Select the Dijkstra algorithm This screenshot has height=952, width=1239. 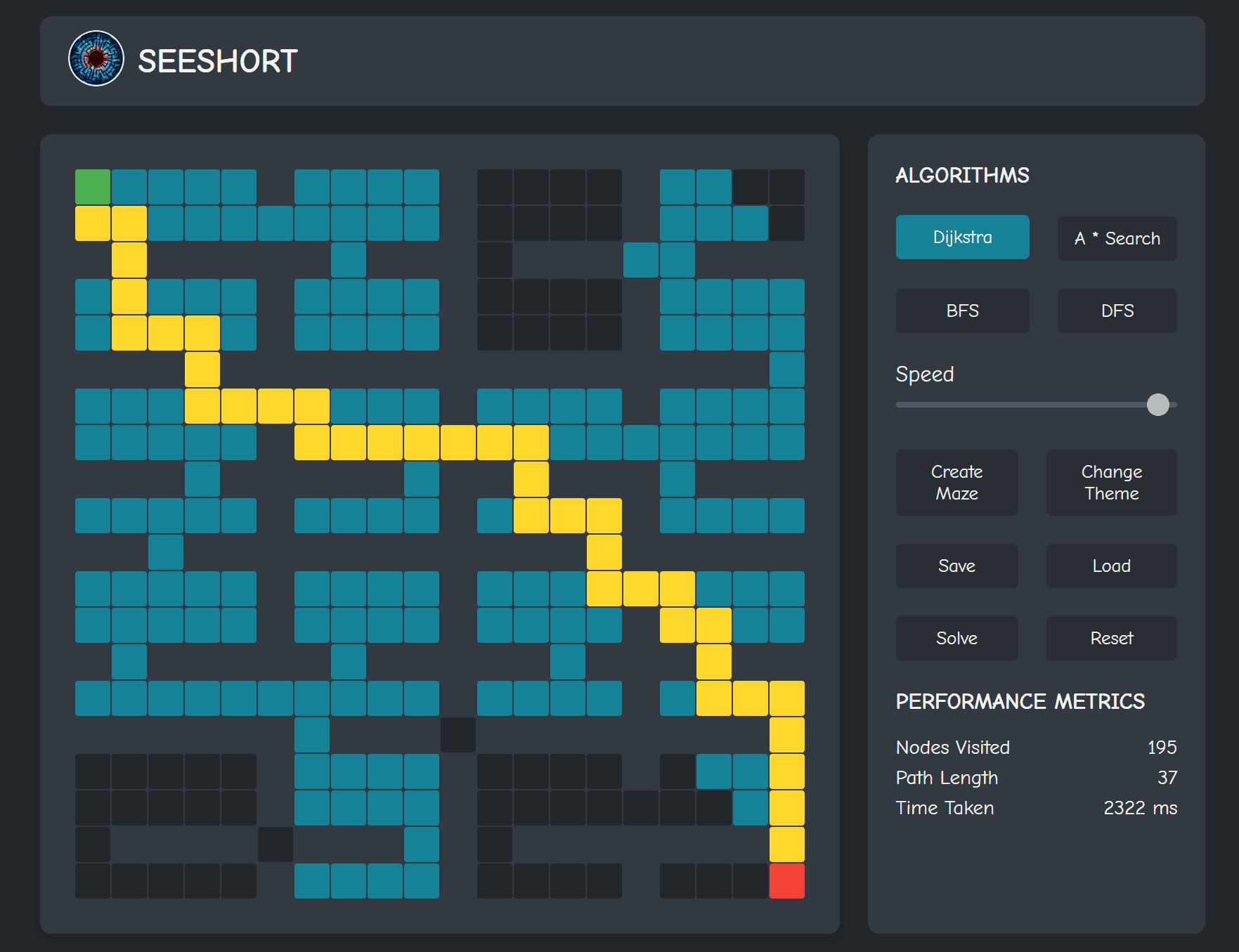pyautogui.click(x=962, y=237)
